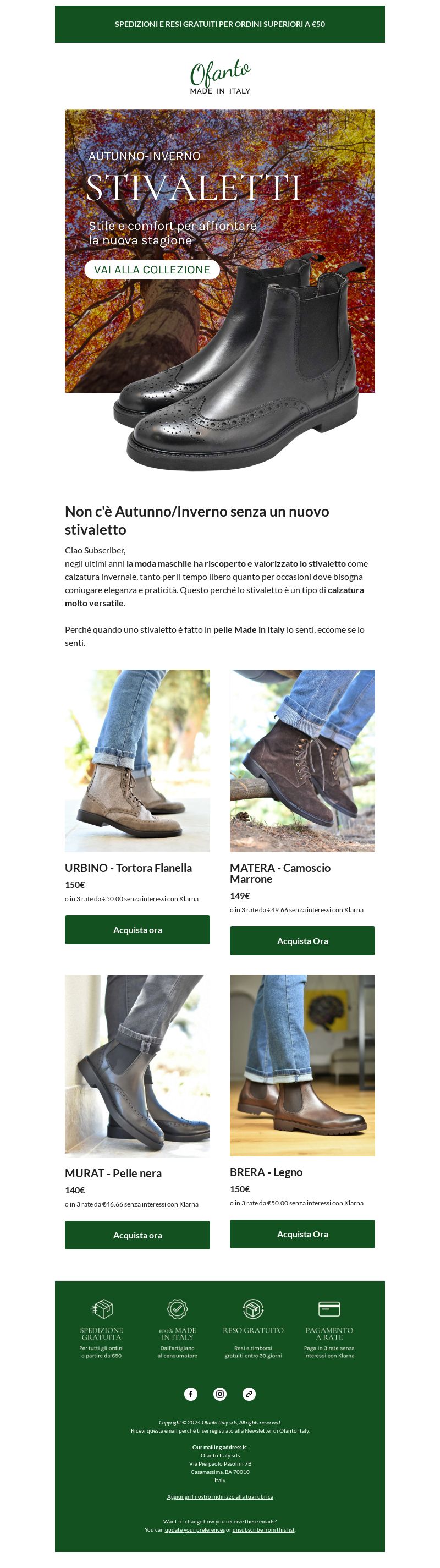The height and width of the screenshot is (1568, 440).
Task: Open the BRERA brown chelsea boot photo
Action: coord(302,1066)
